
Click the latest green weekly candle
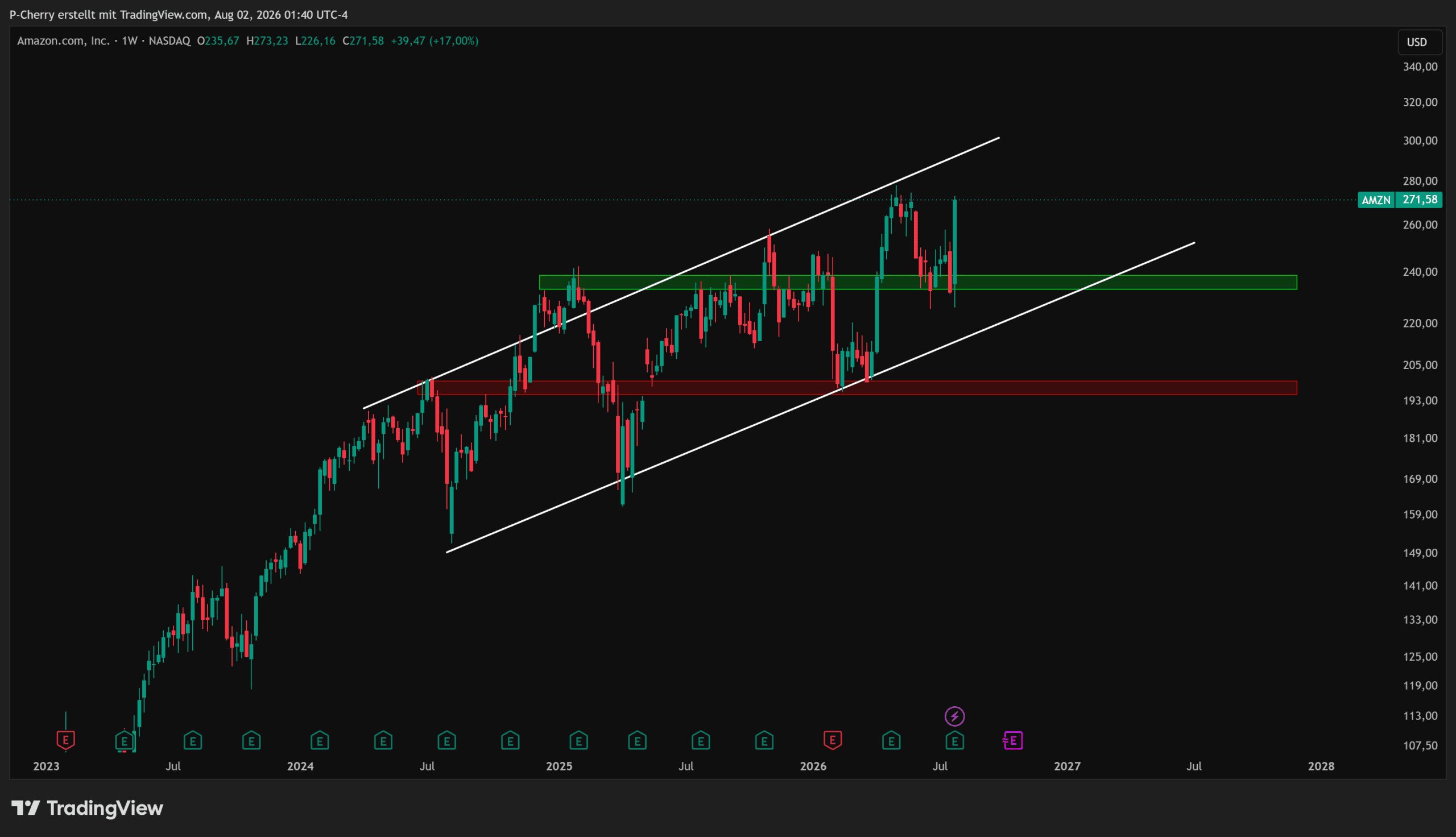click(955, 242)
